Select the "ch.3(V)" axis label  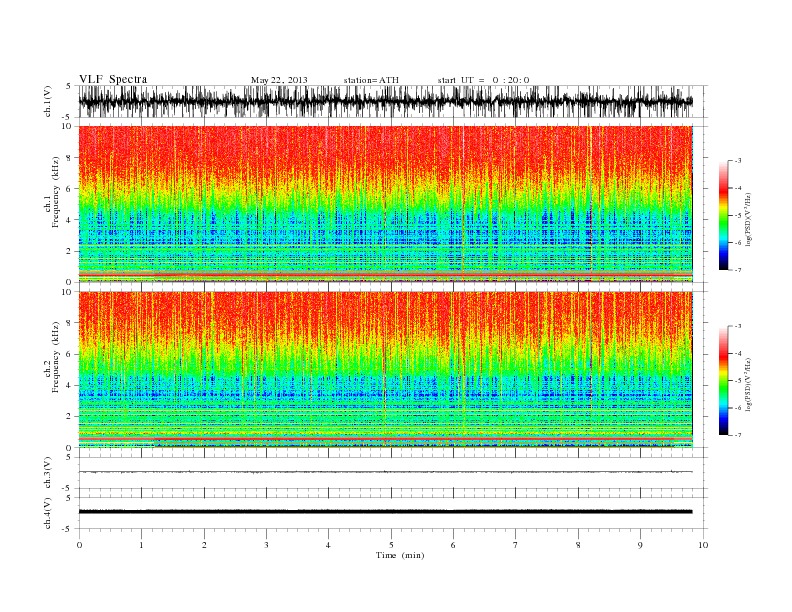(48, 472)
